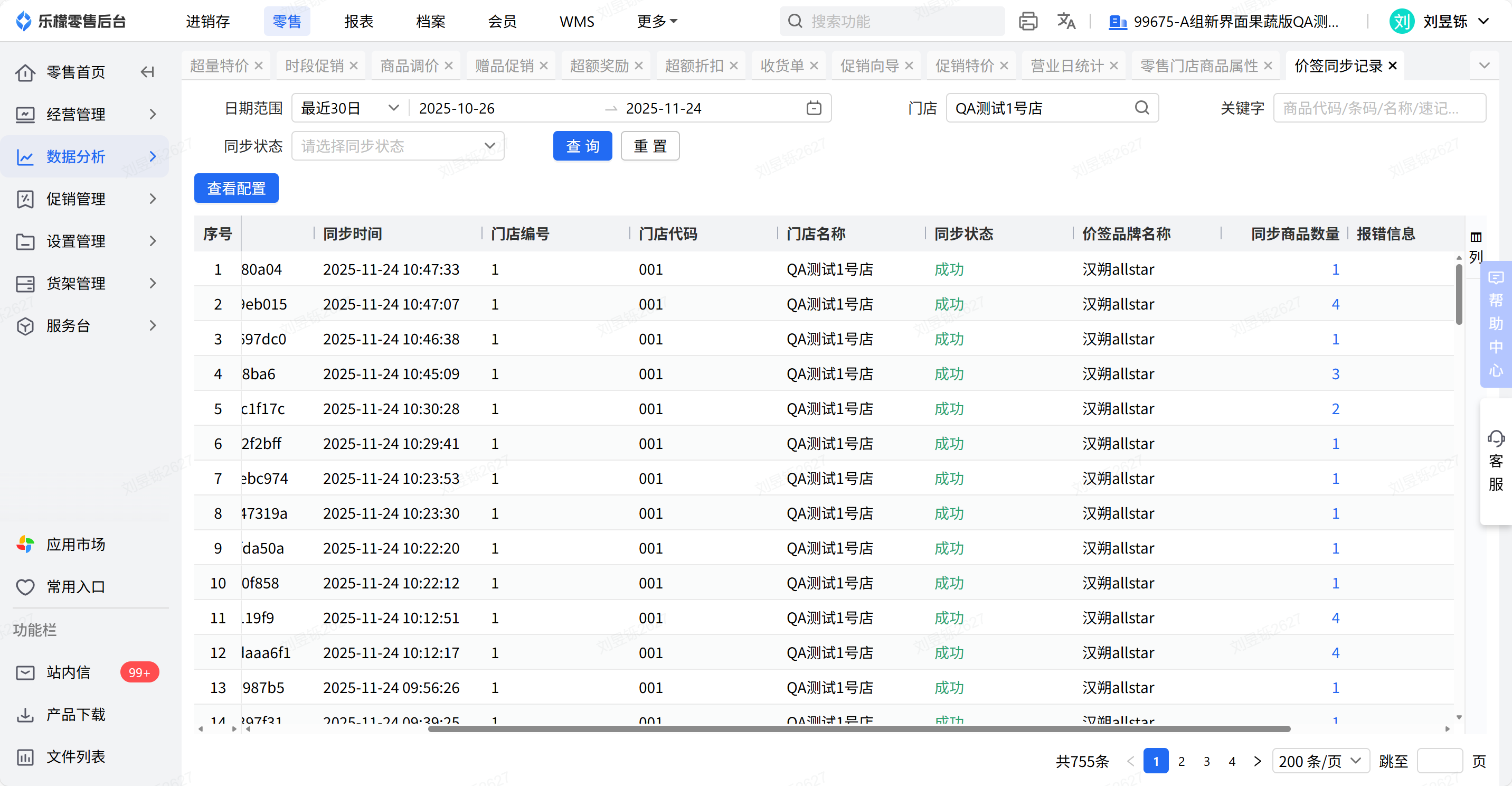The width and height of the screenshot is (1512, 786).
Task: Click the 查看配置 button
Action: click(236, 189)
